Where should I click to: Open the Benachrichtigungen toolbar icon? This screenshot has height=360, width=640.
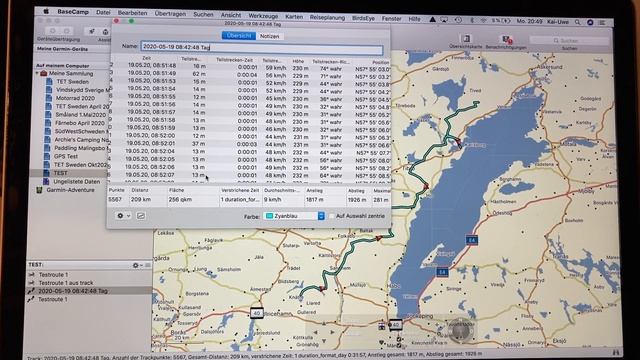click(x=507, y=40)
